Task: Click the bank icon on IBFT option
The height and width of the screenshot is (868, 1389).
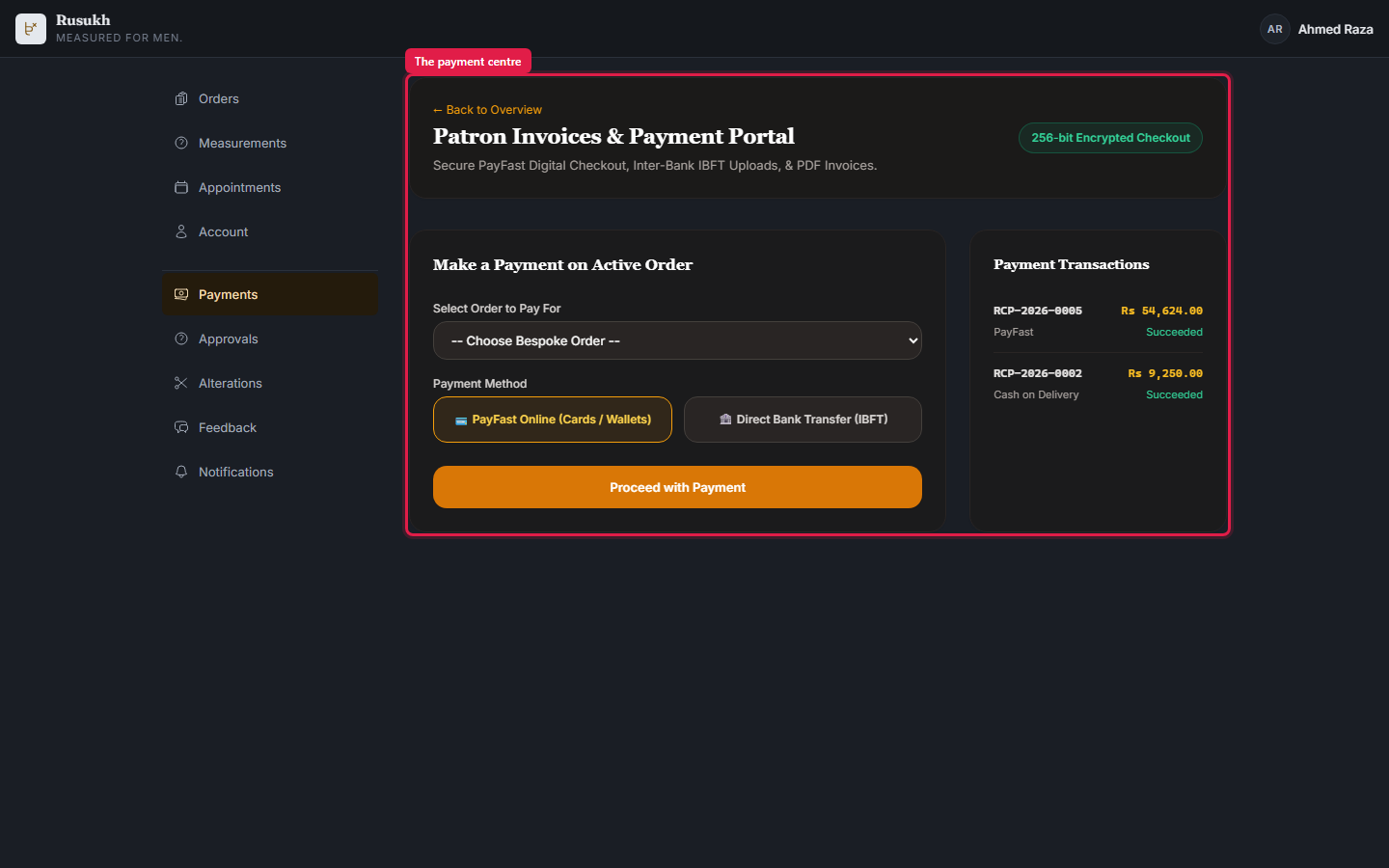Action: (725, 420)
